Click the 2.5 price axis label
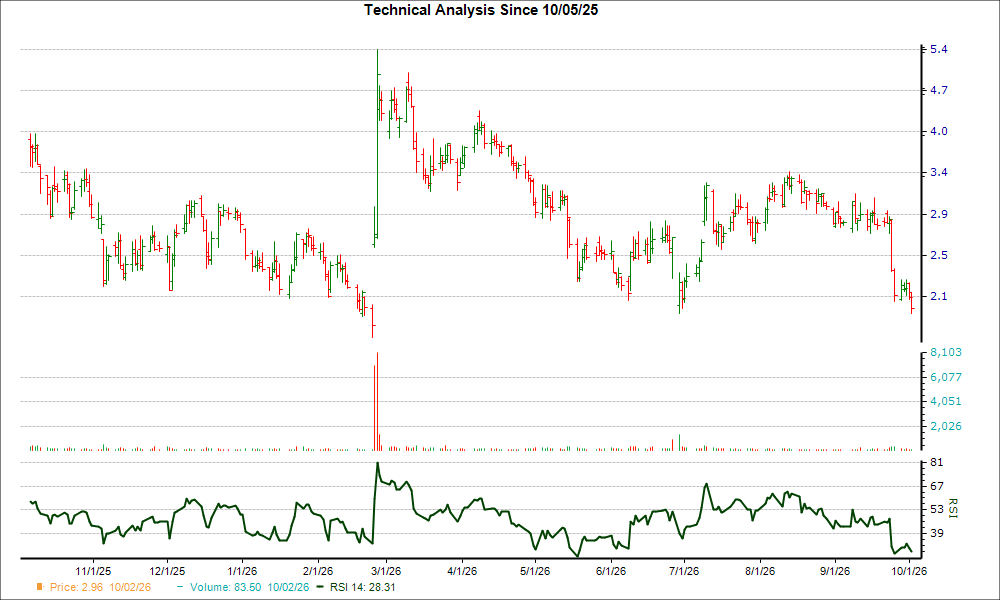This screenshot has width=1000, height=600. click(939, 255)
